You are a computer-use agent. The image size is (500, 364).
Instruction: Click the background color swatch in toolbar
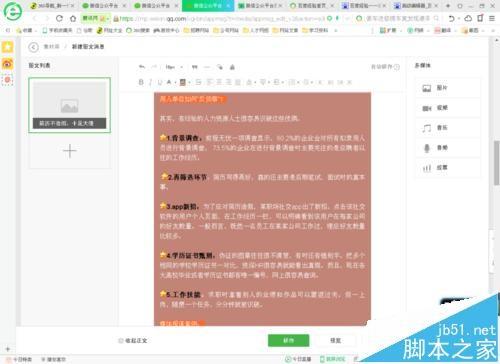coord(183,82)
